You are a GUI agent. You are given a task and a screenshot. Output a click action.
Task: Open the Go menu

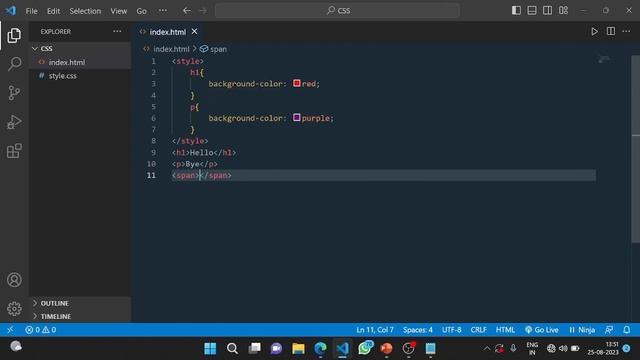tap(141, 11)
